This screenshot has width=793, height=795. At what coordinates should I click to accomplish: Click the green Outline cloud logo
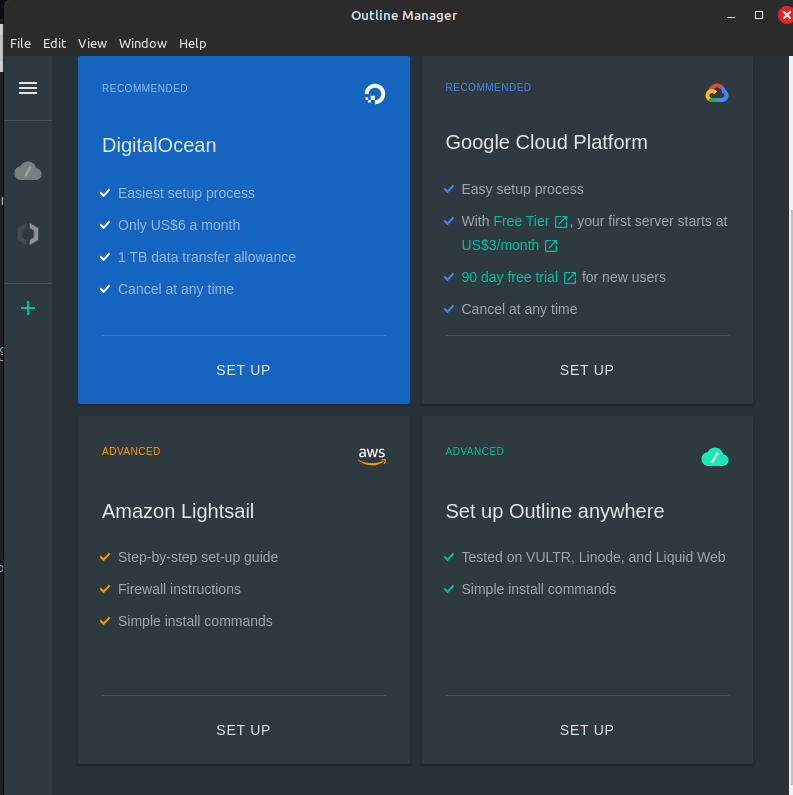pos(715,457)
